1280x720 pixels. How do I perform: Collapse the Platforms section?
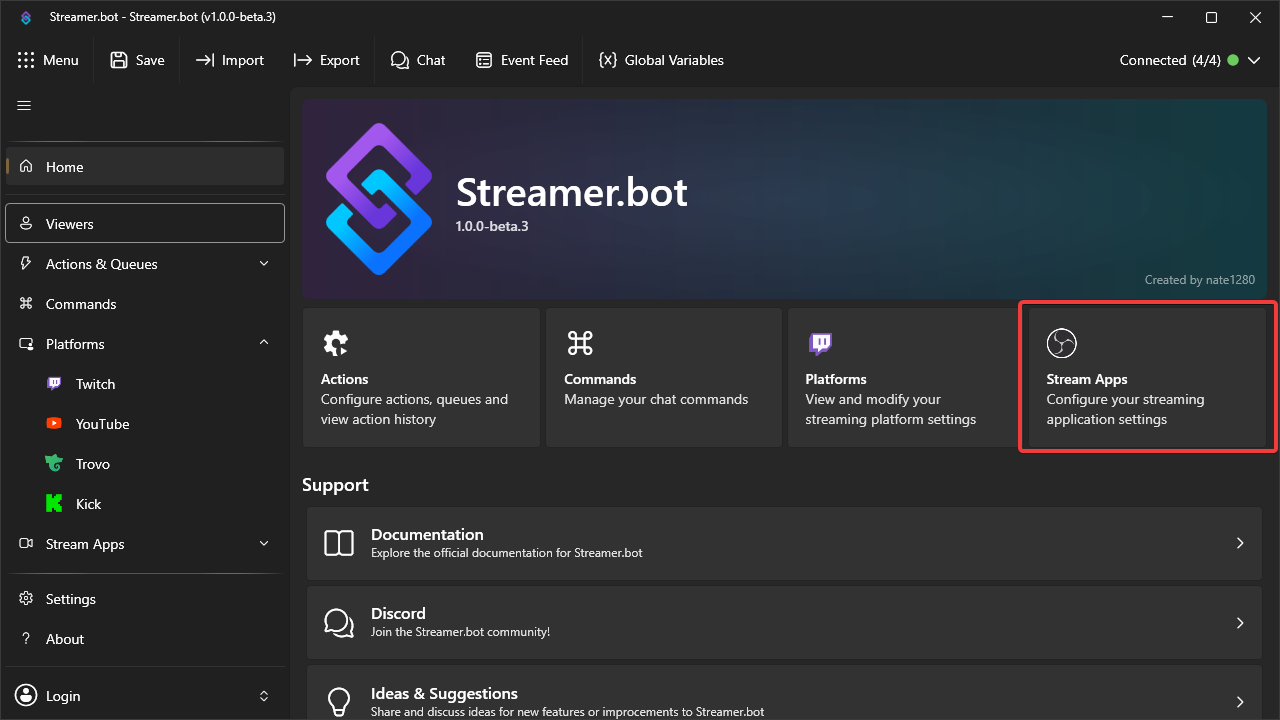tap(263, 343)
